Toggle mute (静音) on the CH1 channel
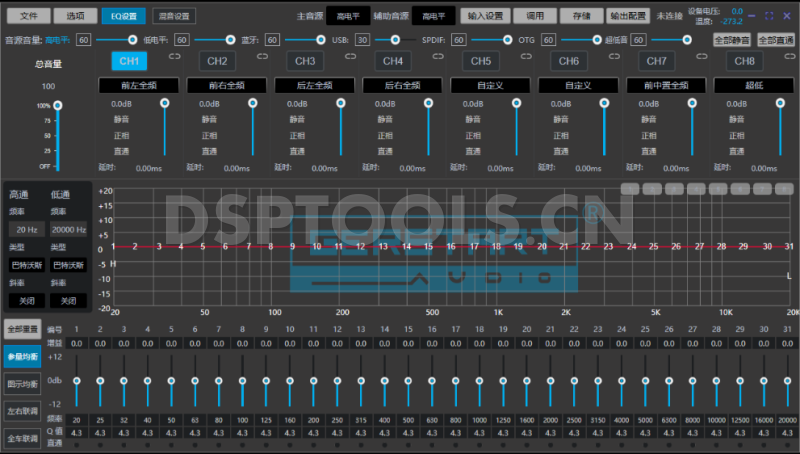This screenshot has height=454, width=800. 122,119
